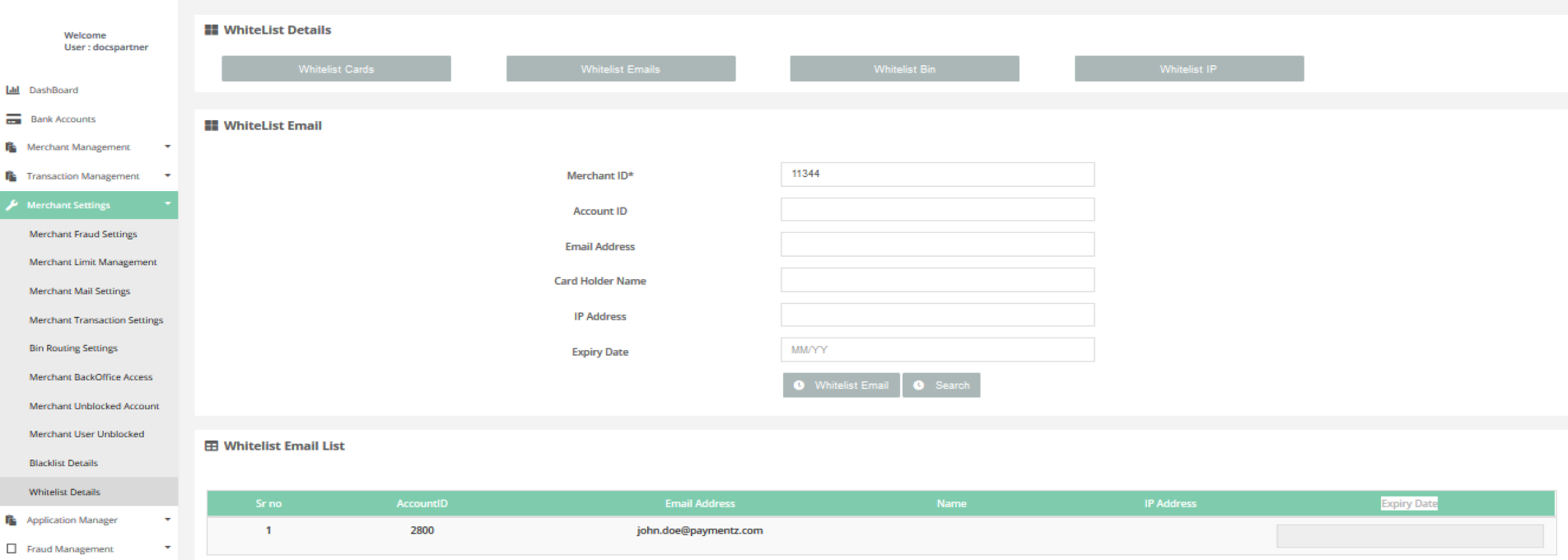Expand the Merchant Management menu arrow
The height and width of the screenshot is (560, 1568).
click(x=167, y=147)
